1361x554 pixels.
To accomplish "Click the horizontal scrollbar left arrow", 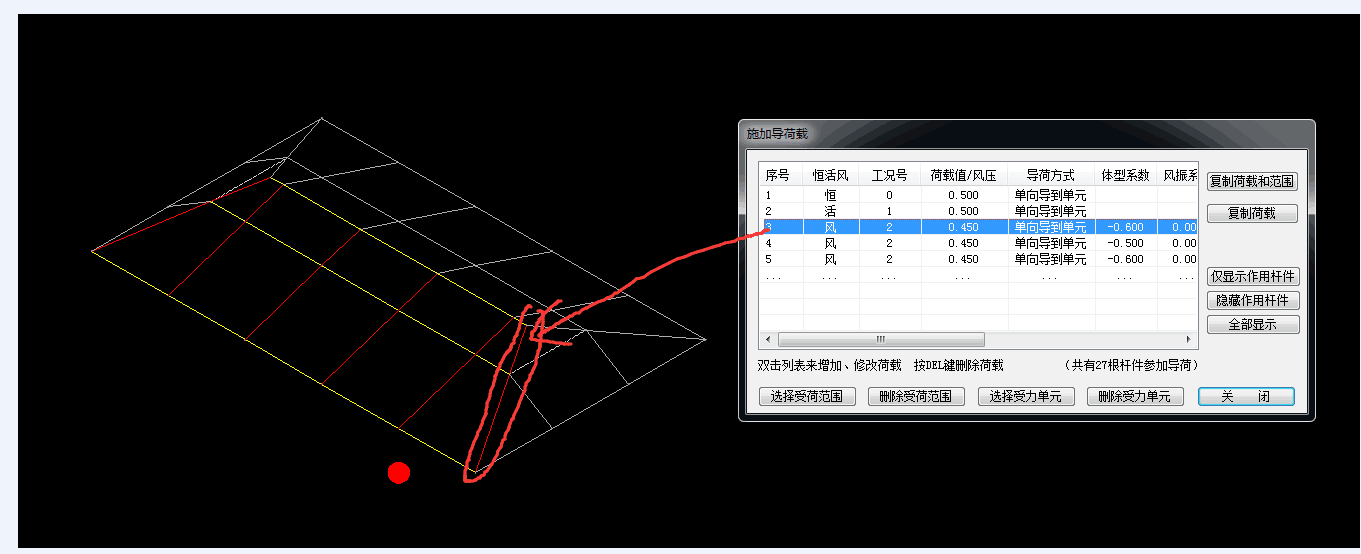I will [768, 339].
